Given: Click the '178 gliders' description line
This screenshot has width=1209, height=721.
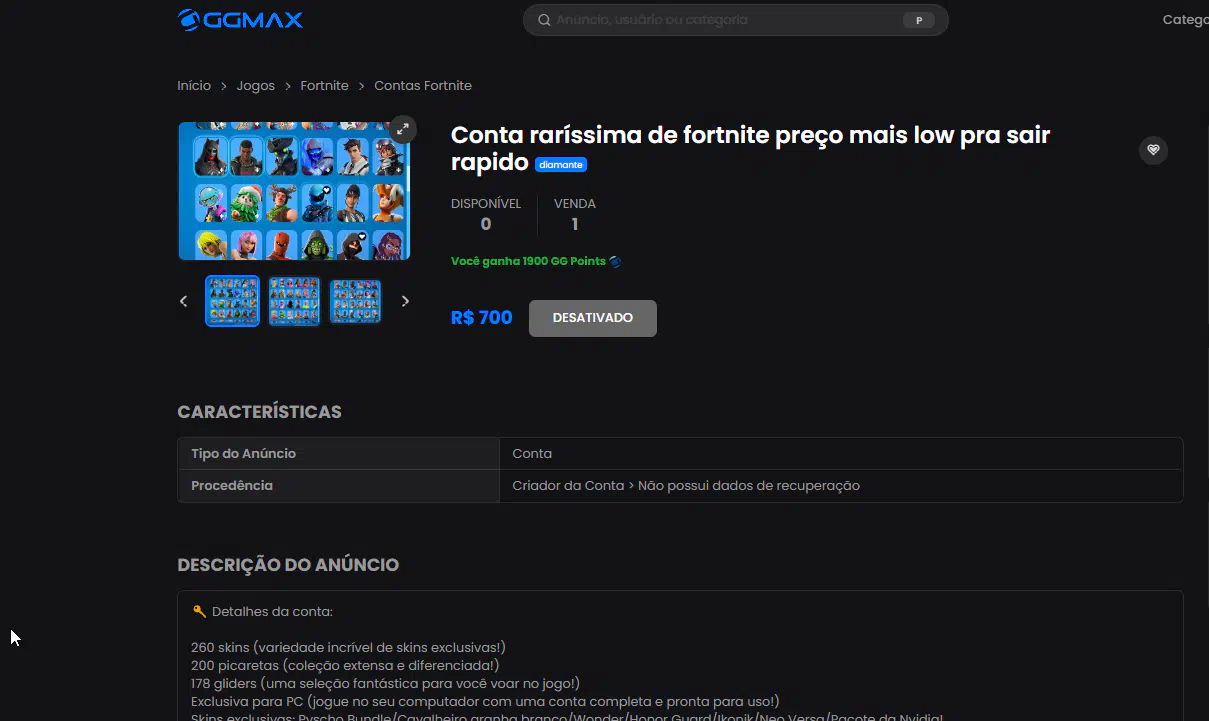Looking at the screenshot, I should point(385,684).
